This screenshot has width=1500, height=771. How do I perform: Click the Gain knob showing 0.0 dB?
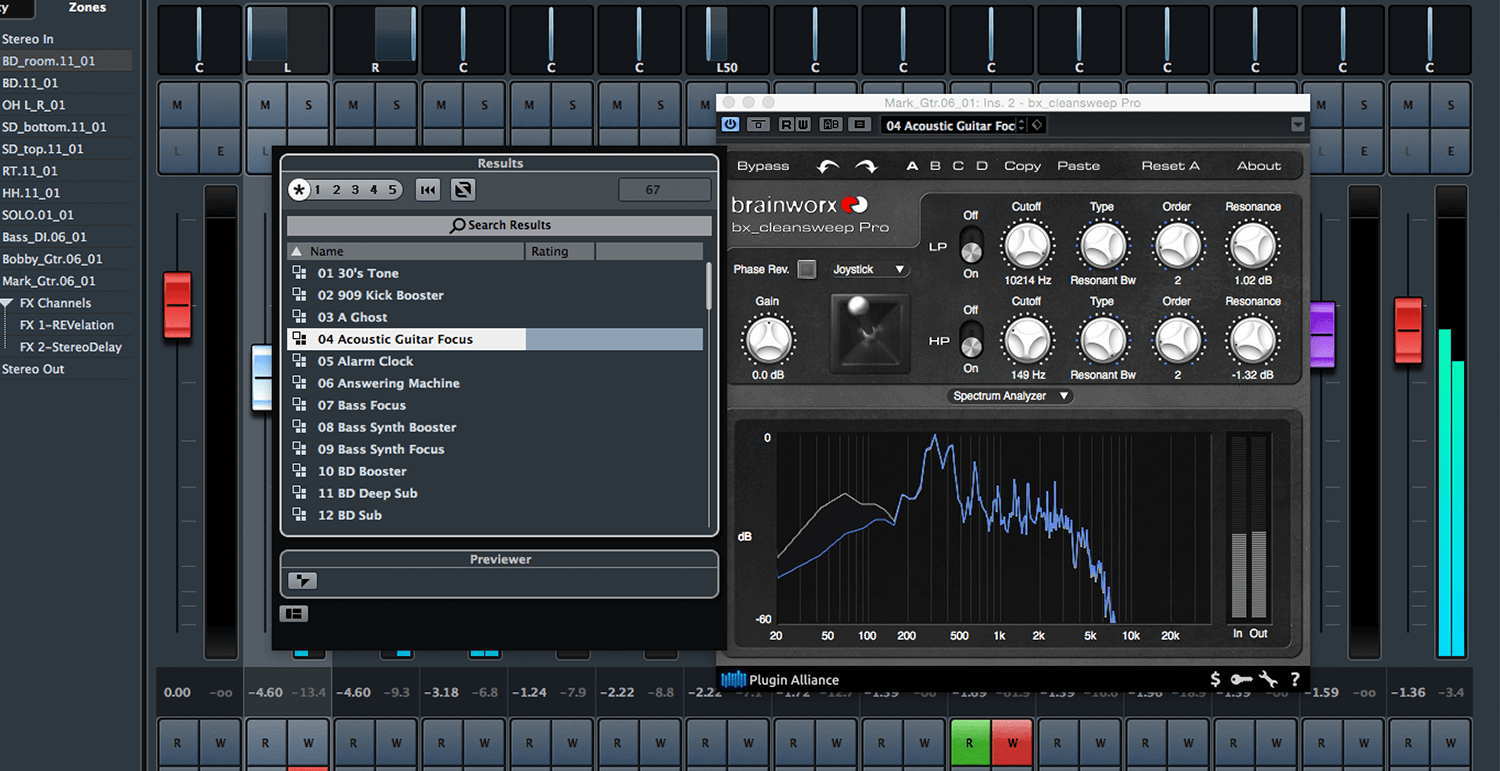(768, 340)
